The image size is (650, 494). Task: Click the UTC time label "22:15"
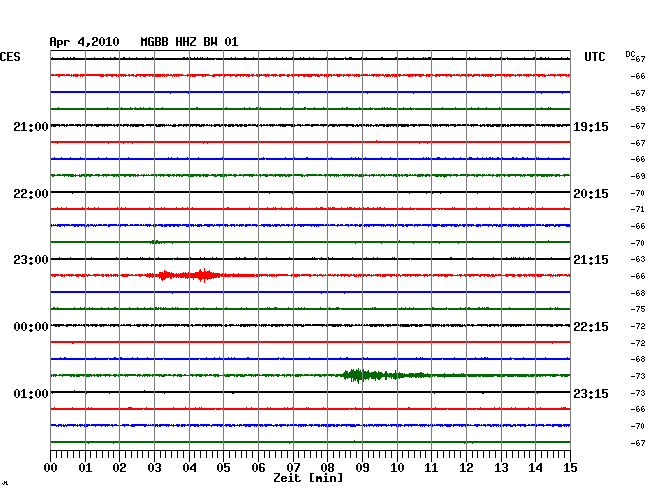[591, 327]
